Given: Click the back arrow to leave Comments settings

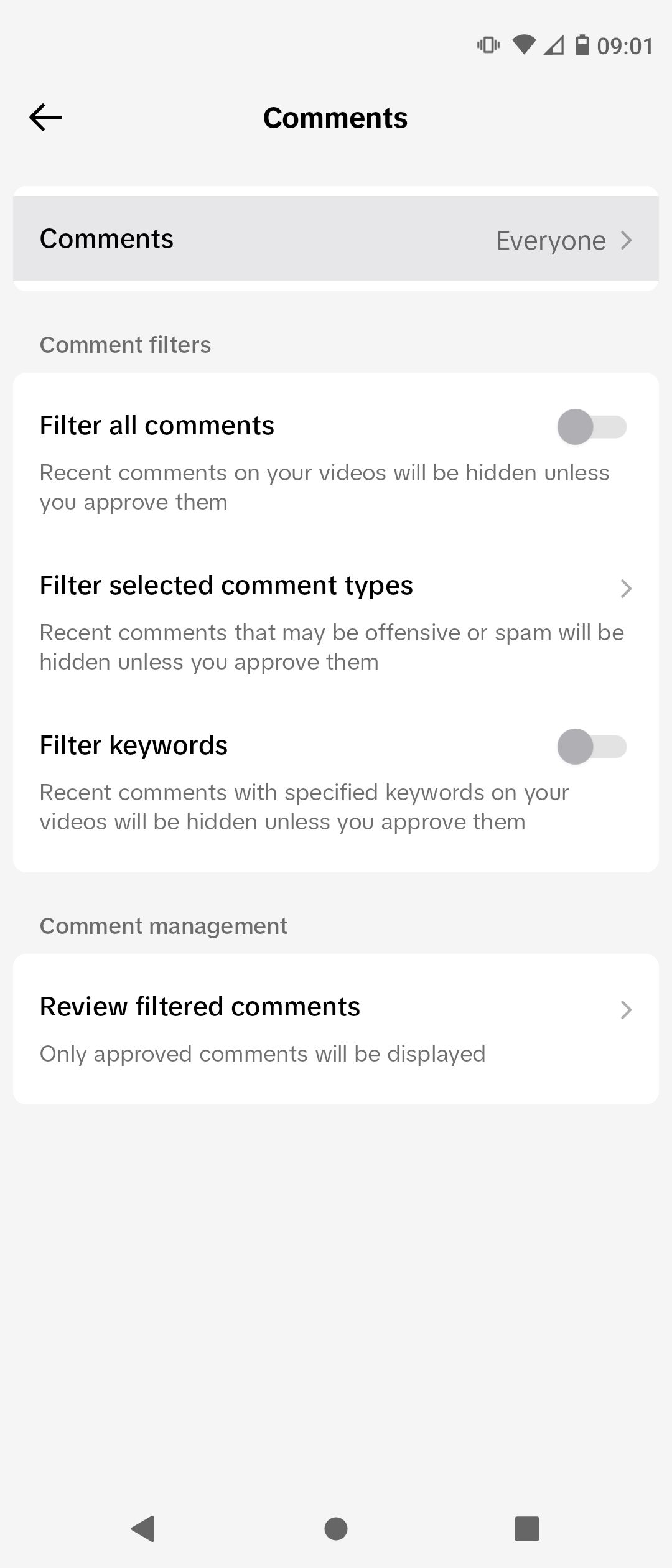Looking at the screenshot, I should point(45,117).
